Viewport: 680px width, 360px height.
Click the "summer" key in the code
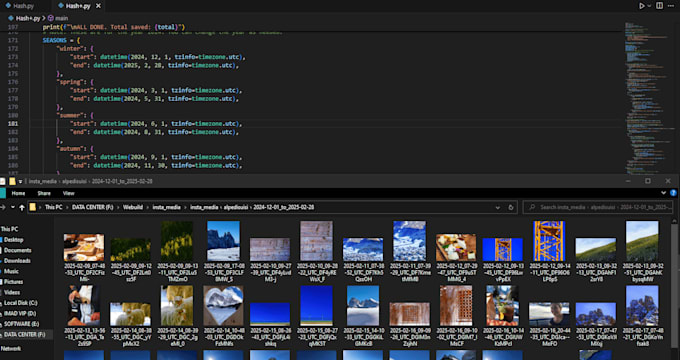point(69,115)
